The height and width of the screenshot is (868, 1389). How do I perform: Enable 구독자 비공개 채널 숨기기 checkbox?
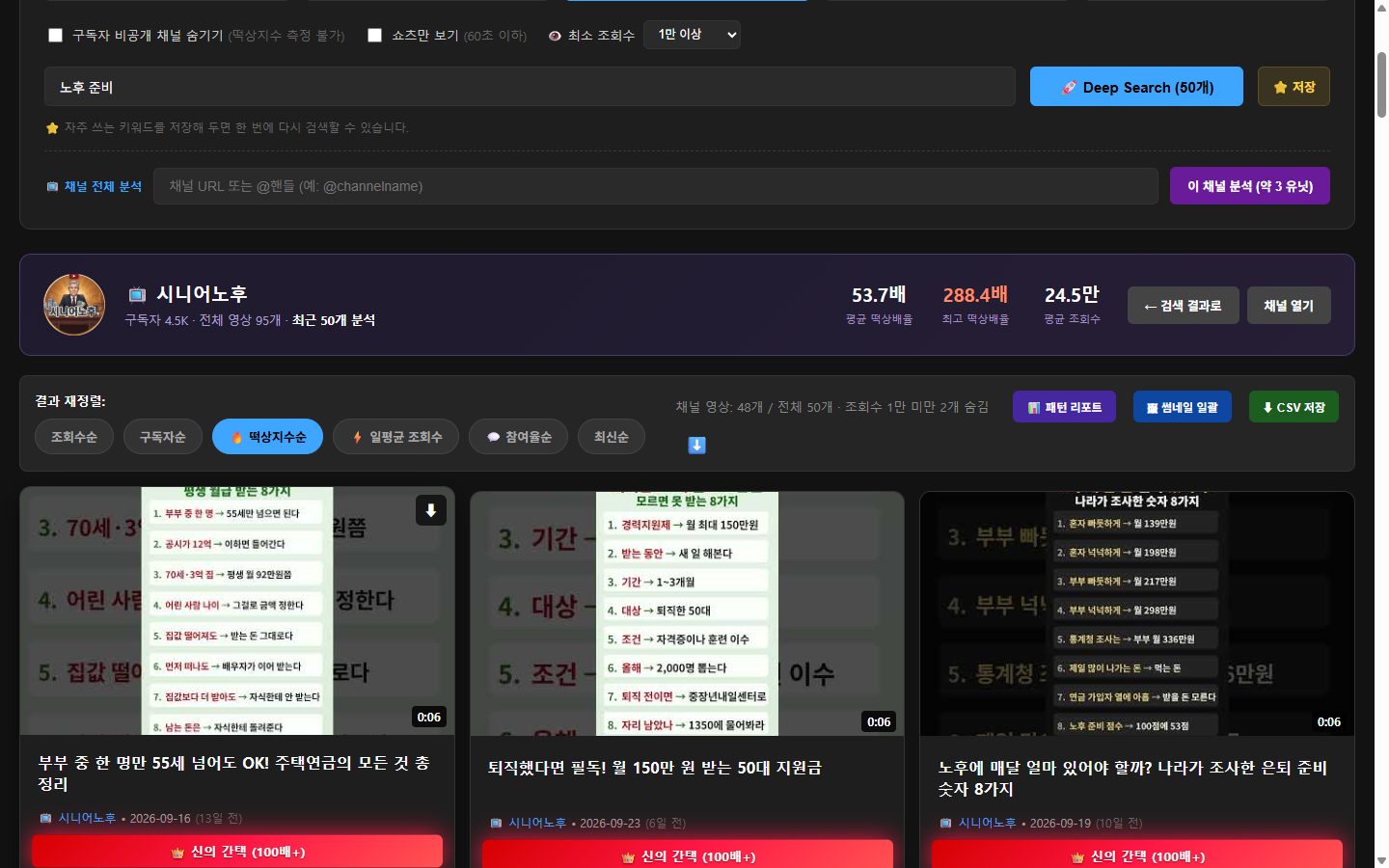56,35
